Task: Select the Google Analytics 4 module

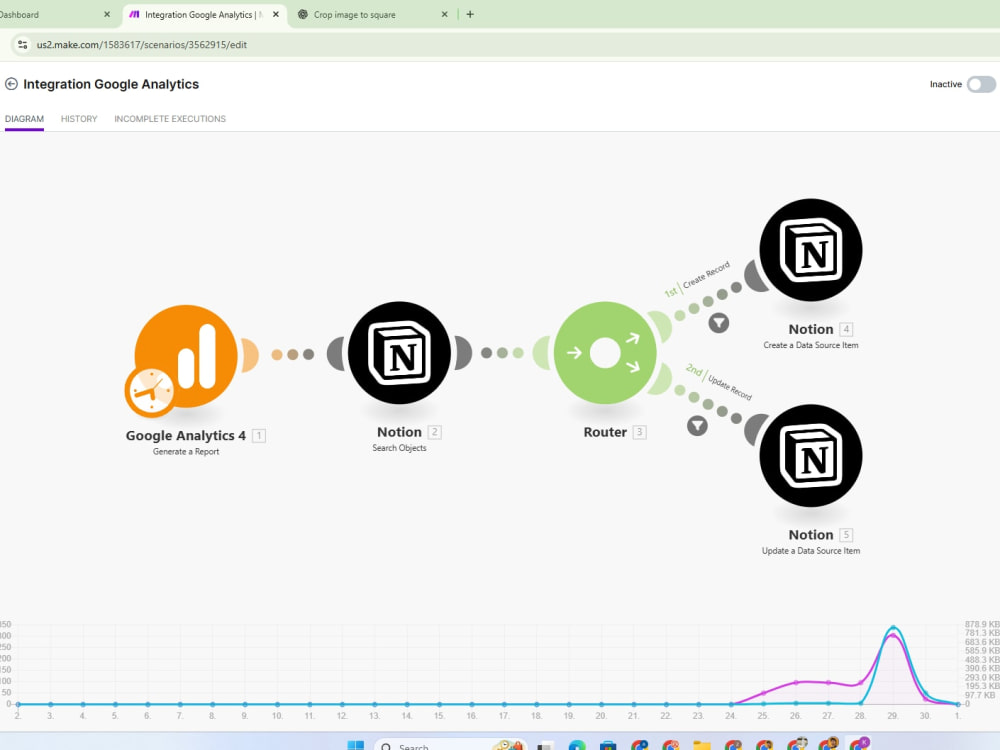Action: tap(186, 356)
